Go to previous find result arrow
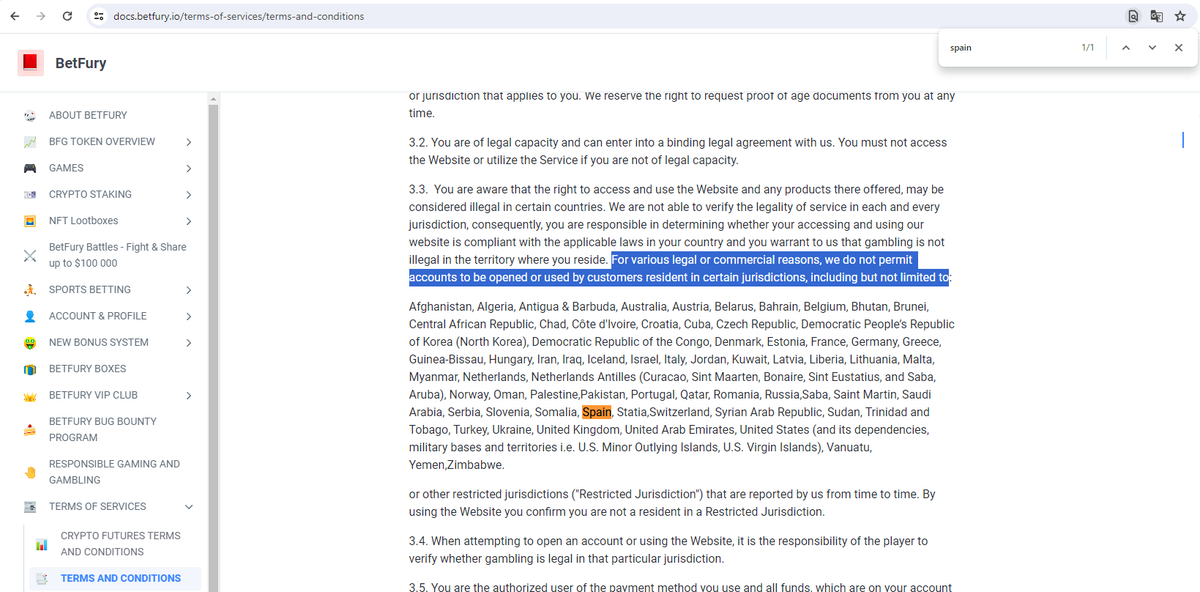1200x592 pixels. 1126,48
